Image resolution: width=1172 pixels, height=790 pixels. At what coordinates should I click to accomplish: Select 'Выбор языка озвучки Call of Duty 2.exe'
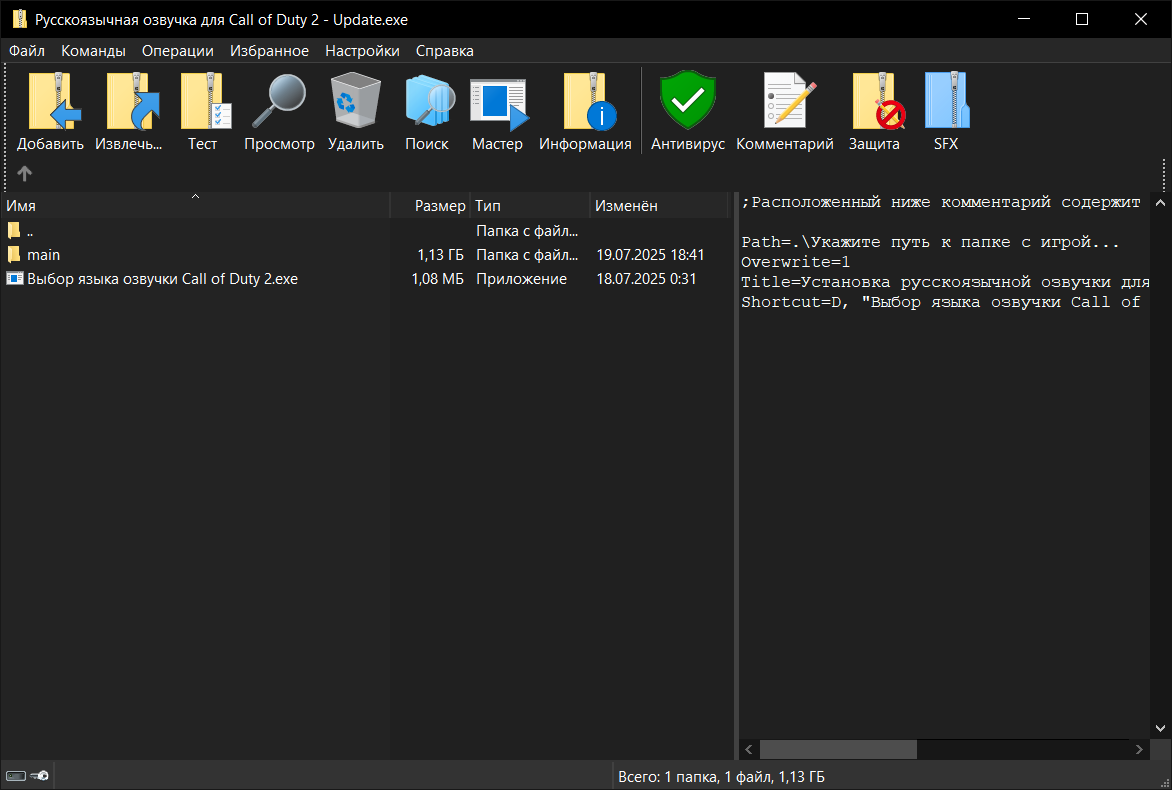(x=162, y=279)
